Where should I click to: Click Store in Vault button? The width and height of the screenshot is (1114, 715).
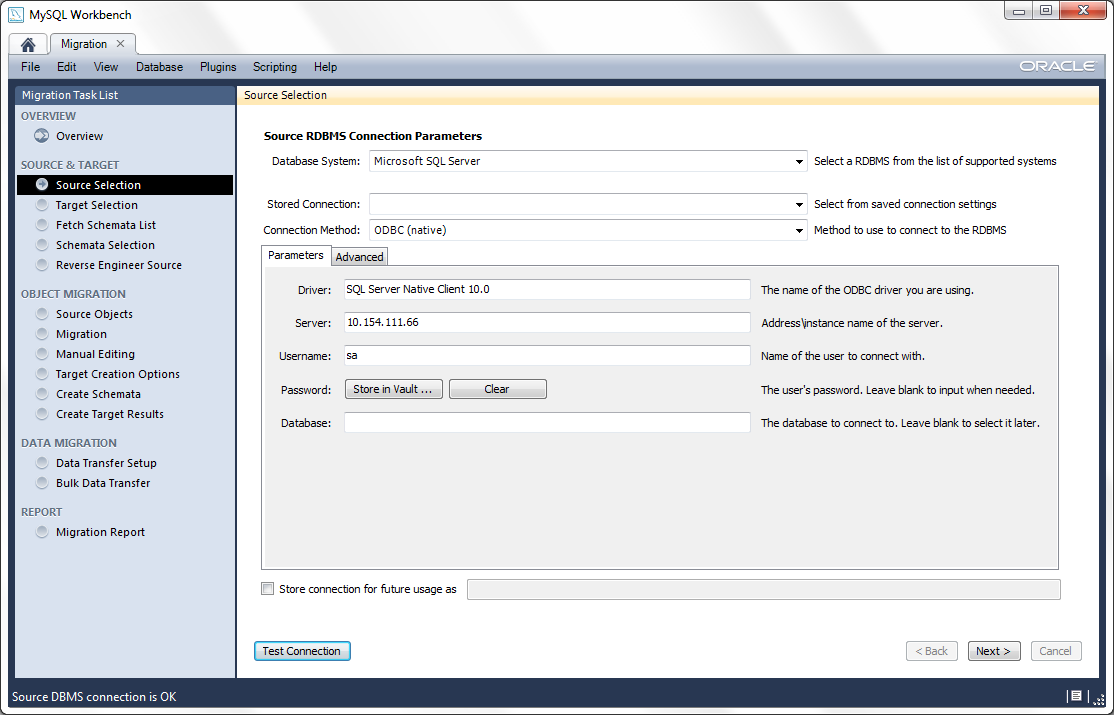[x=393, y=389]
